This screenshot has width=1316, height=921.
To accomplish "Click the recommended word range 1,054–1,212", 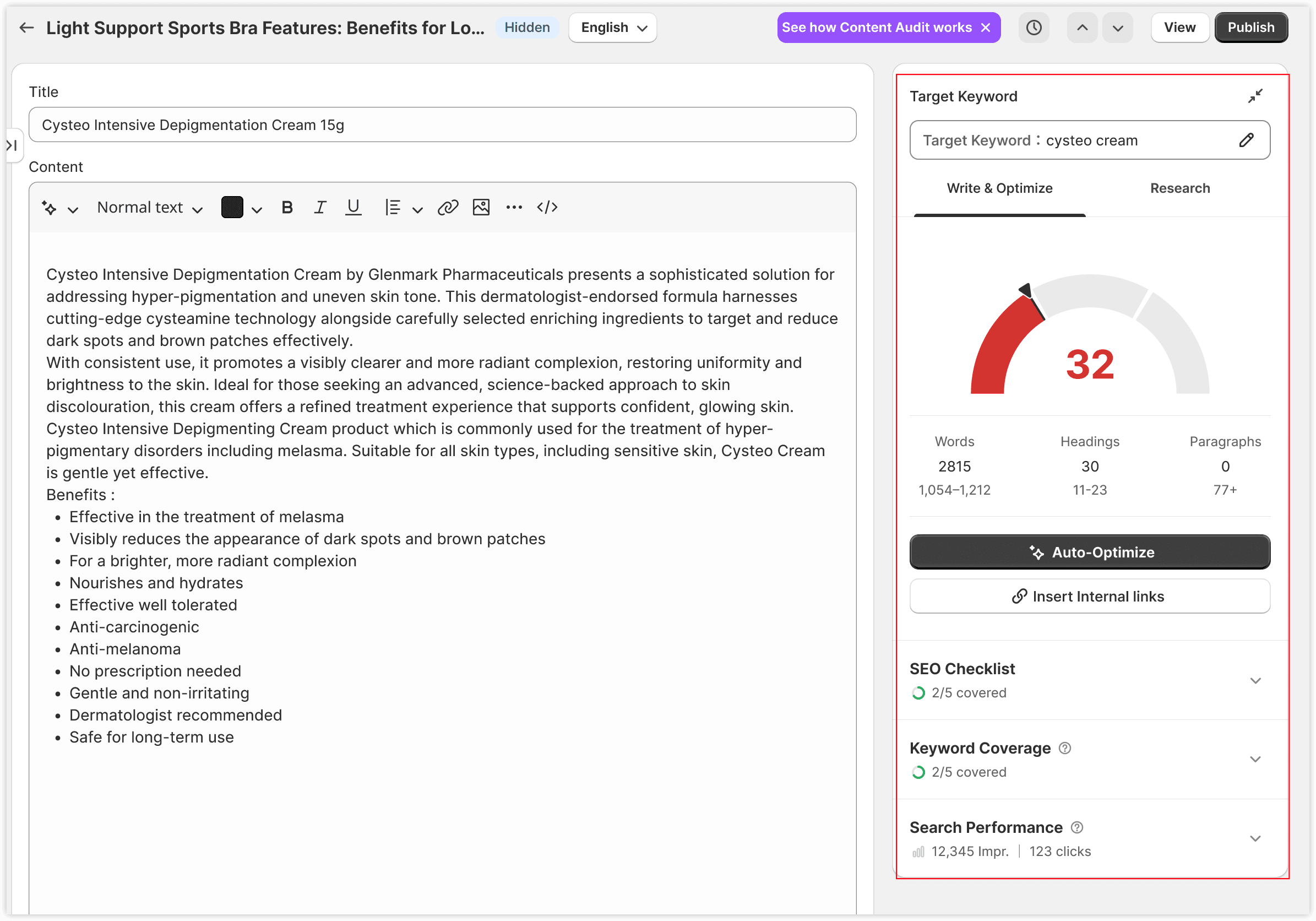I will [954, 490].
